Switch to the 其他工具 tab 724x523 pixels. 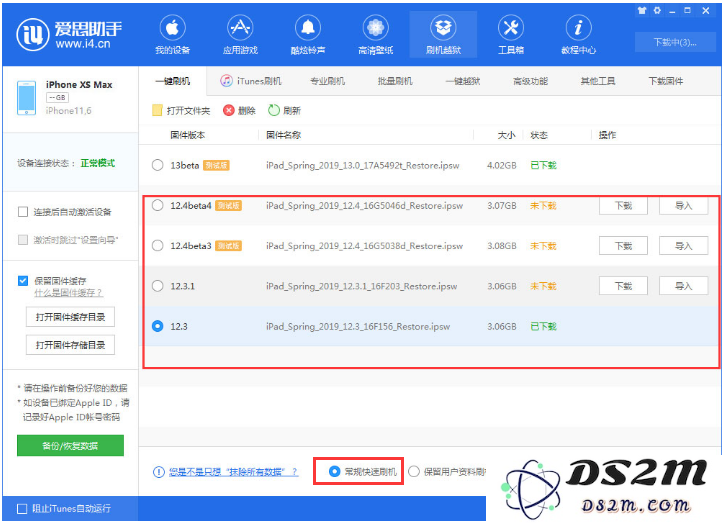(x=598, y=81)
